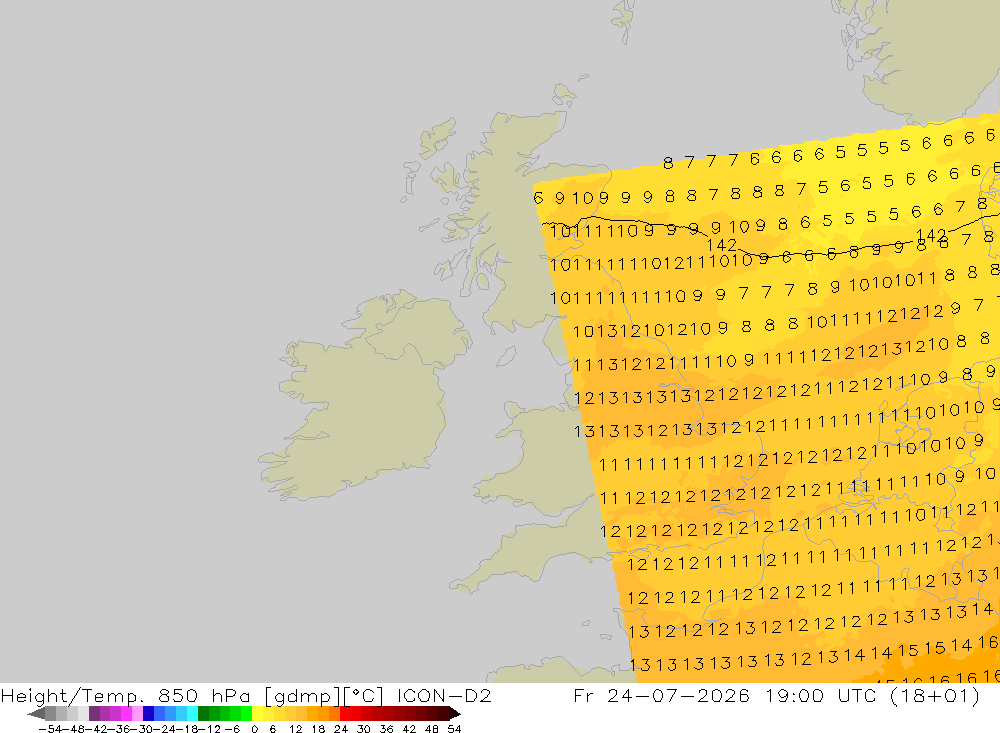Click the '850 hPa' pressure level text
The width and height of the screenshot is (1000, 733).
click(x=204, y=695)
